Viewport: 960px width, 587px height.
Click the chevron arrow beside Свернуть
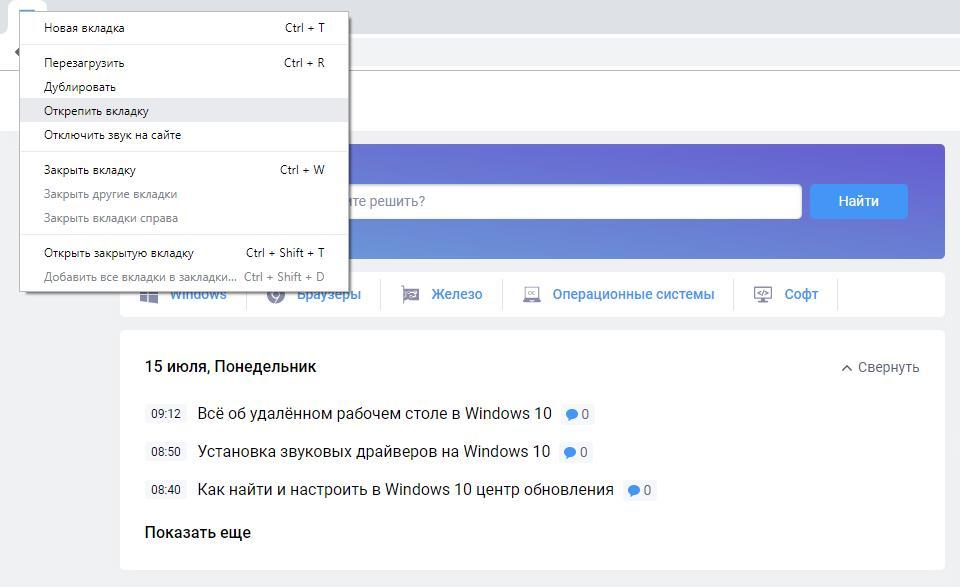(847, 368)
